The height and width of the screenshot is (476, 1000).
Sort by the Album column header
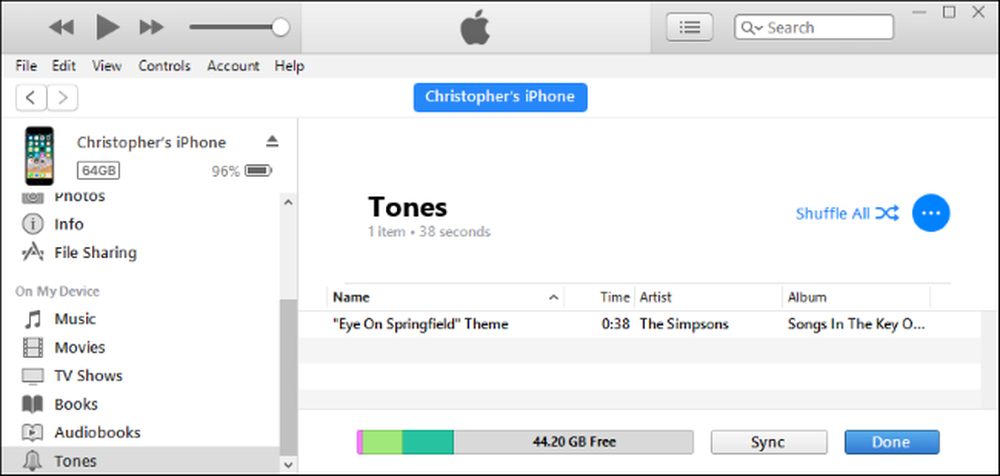coord(856,297)
